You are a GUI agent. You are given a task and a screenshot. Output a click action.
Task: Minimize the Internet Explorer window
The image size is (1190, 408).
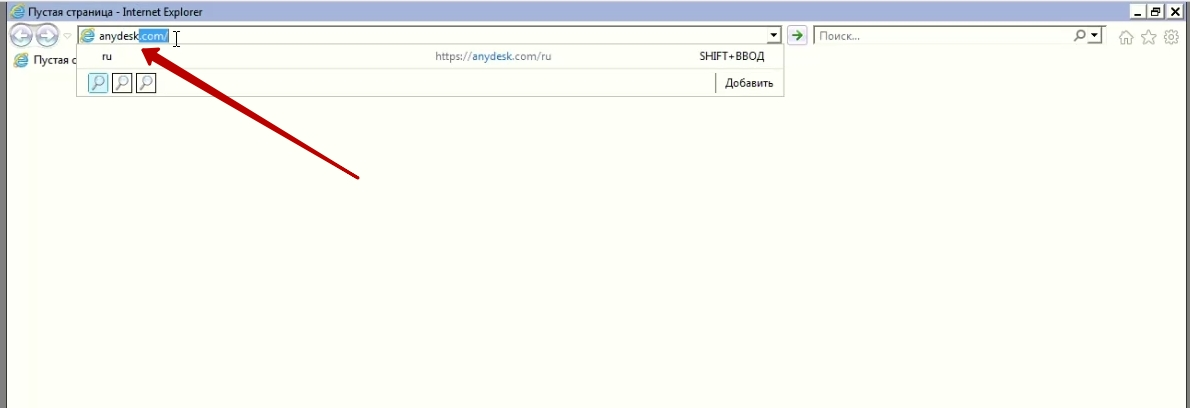(1137, 12)
